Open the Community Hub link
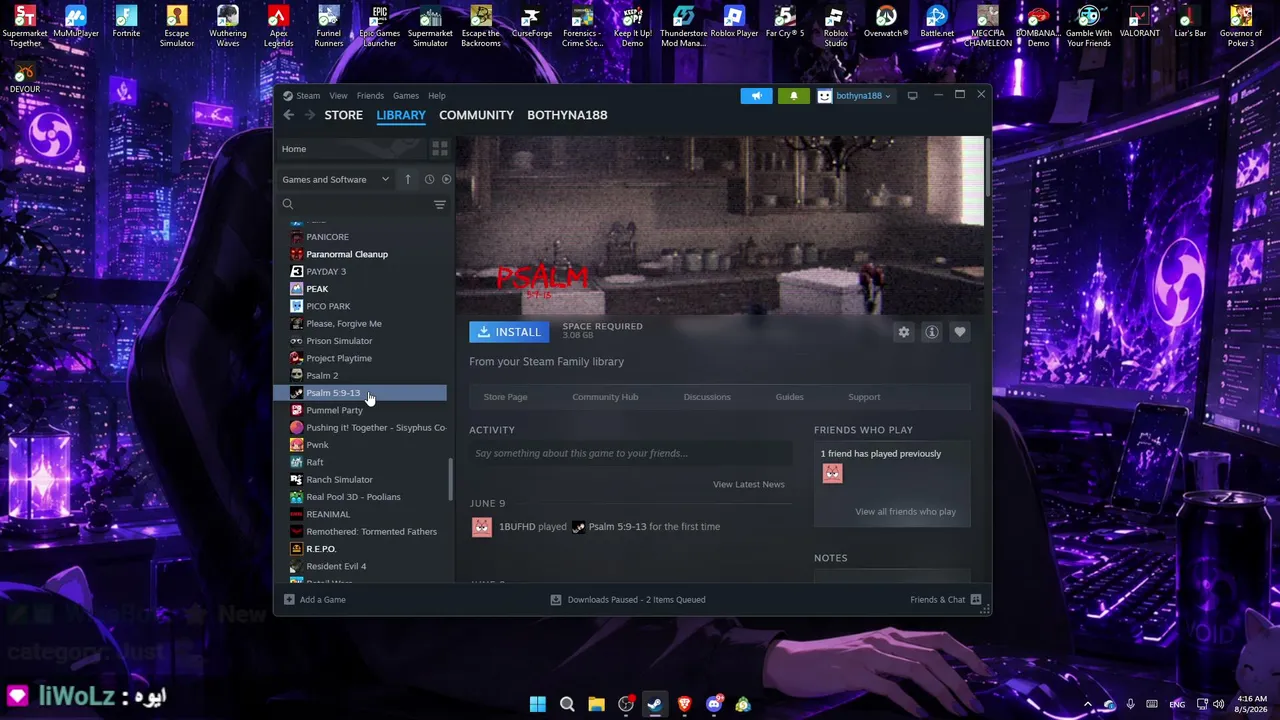Viewport: 1280px width, 720px height. (x=605, y=397)
